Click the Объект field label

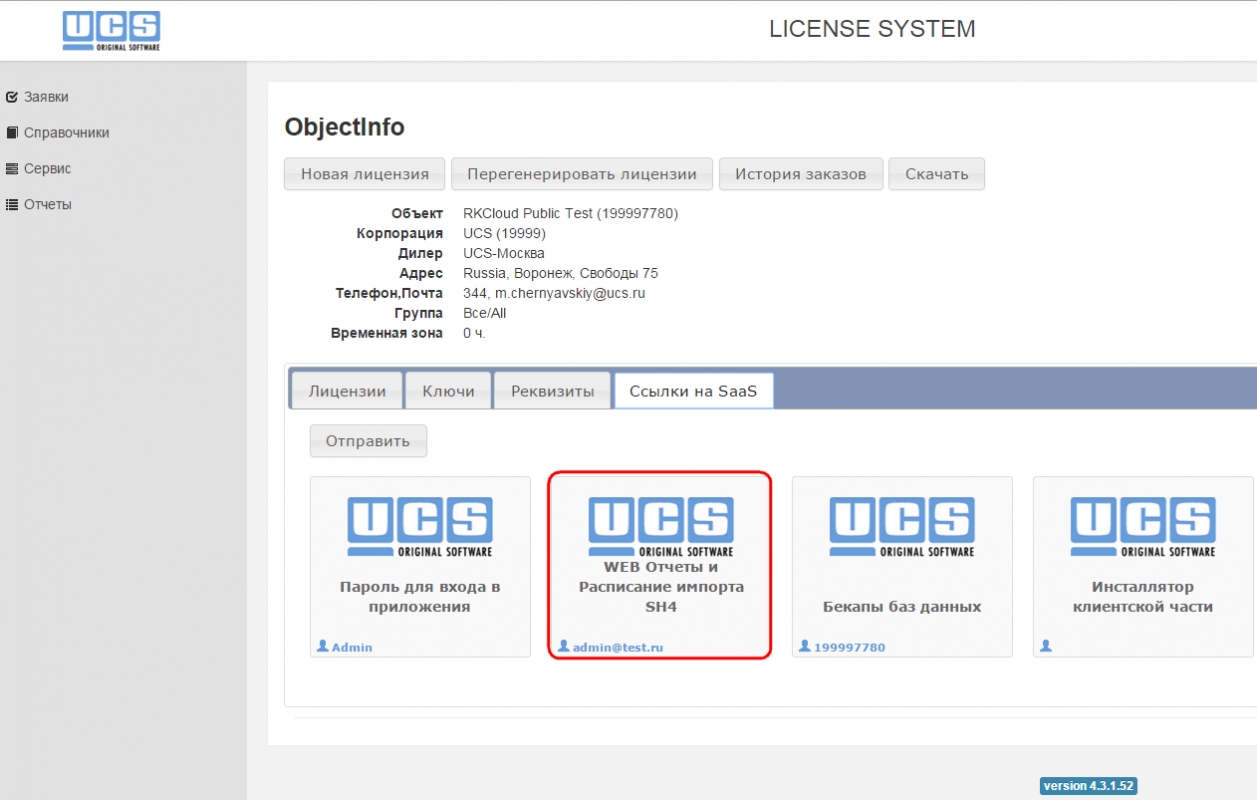point(417,213)
